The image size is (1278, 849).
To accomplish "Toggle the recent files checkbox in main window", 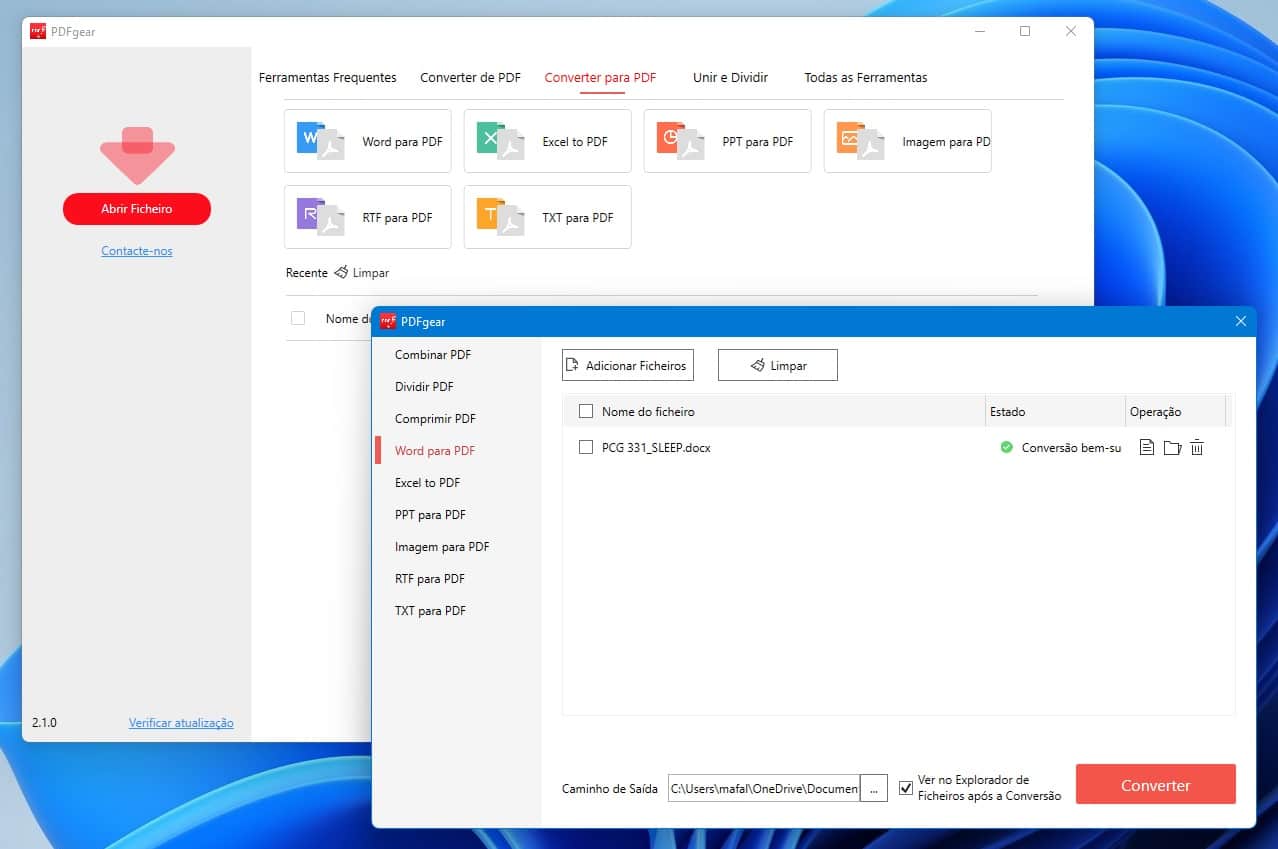I will [x=297, y=318].
